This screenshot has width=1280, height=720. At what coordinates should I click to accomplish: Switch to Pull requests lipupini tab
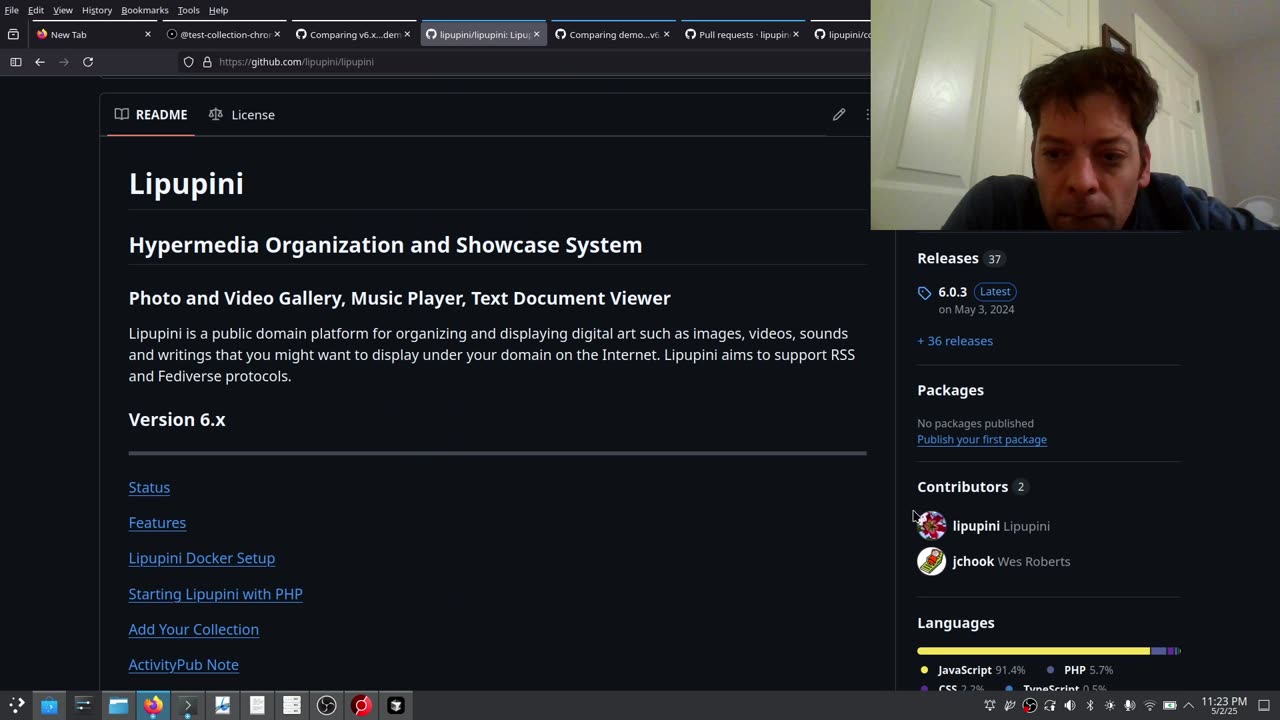pos(742,34)
